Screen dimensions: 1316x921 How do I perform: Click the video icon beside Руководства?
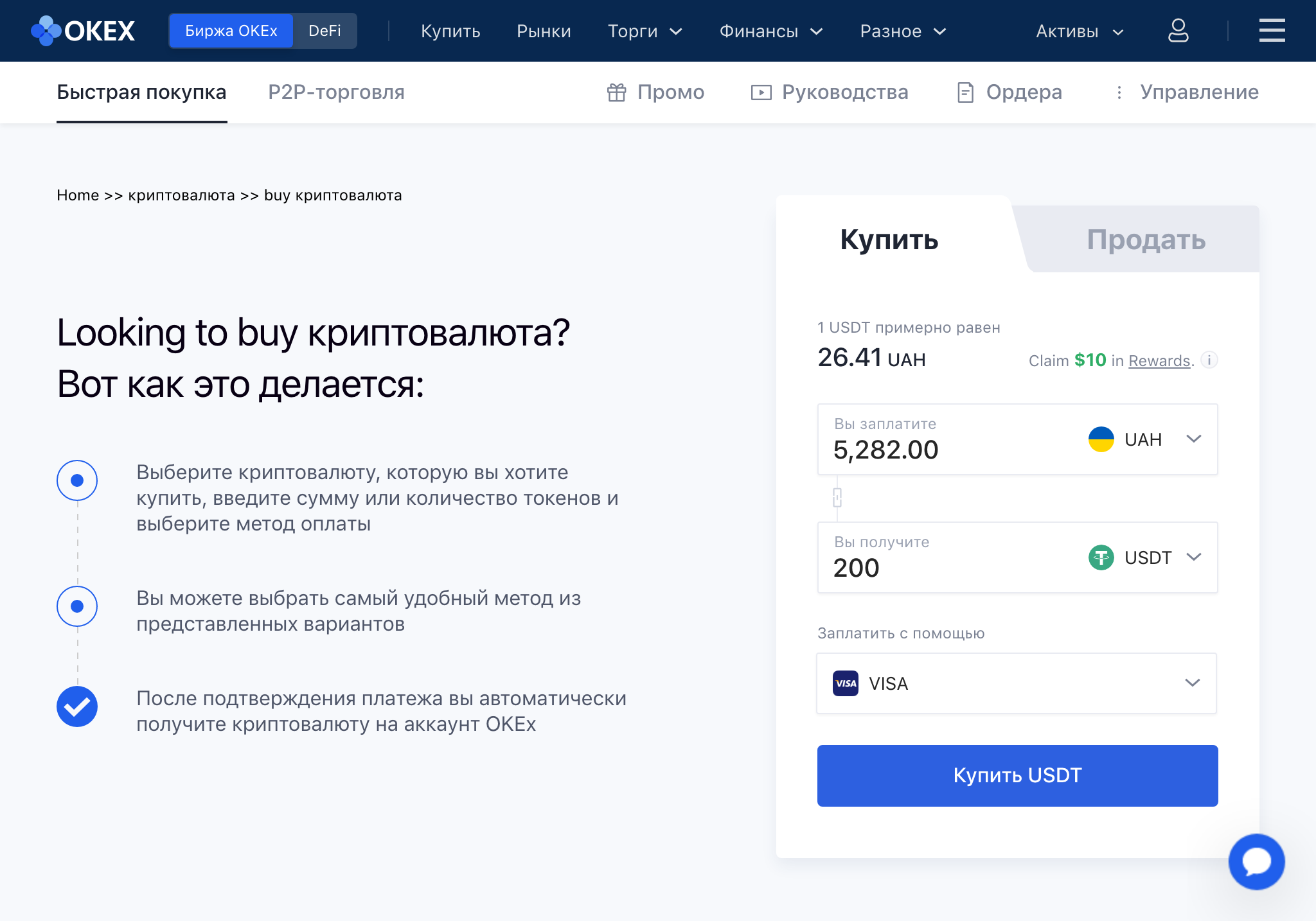click(761, 92)
